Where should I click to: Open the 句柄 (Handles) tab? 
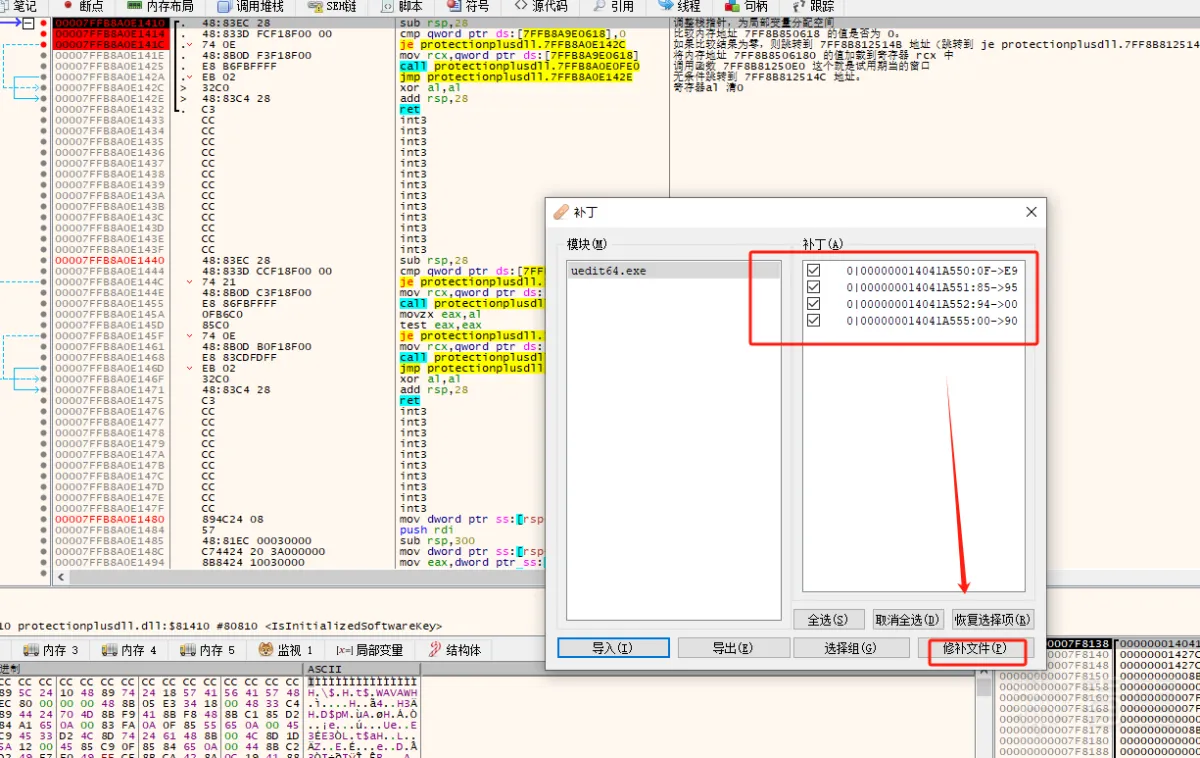tap(747, 6)
